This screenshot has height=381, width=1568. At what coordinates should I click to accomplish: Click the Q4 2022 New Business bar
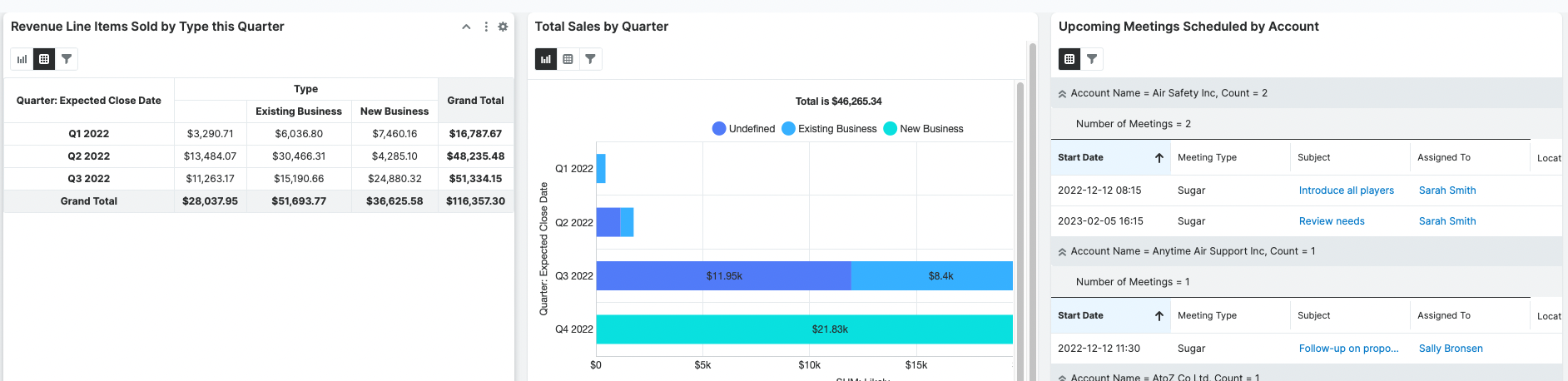point(804,329)
